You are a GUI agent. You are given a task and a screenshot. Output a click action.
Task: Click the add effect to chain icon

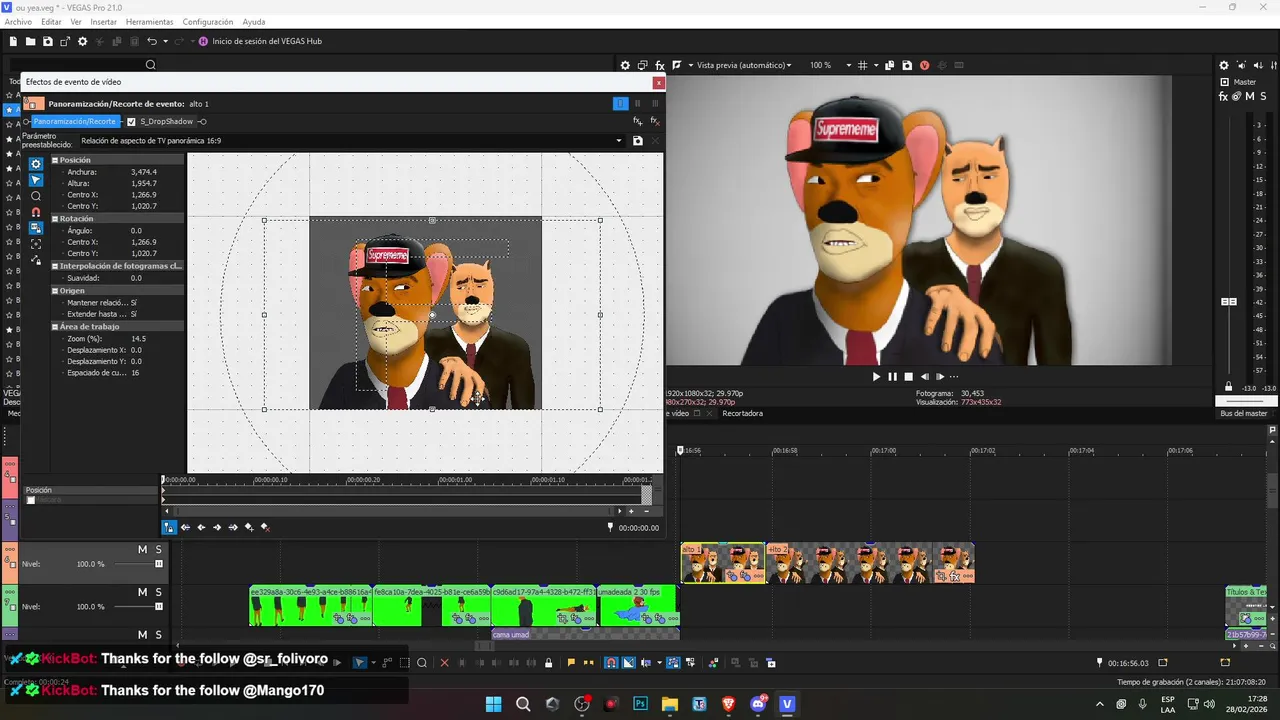[x=638, y=121]
